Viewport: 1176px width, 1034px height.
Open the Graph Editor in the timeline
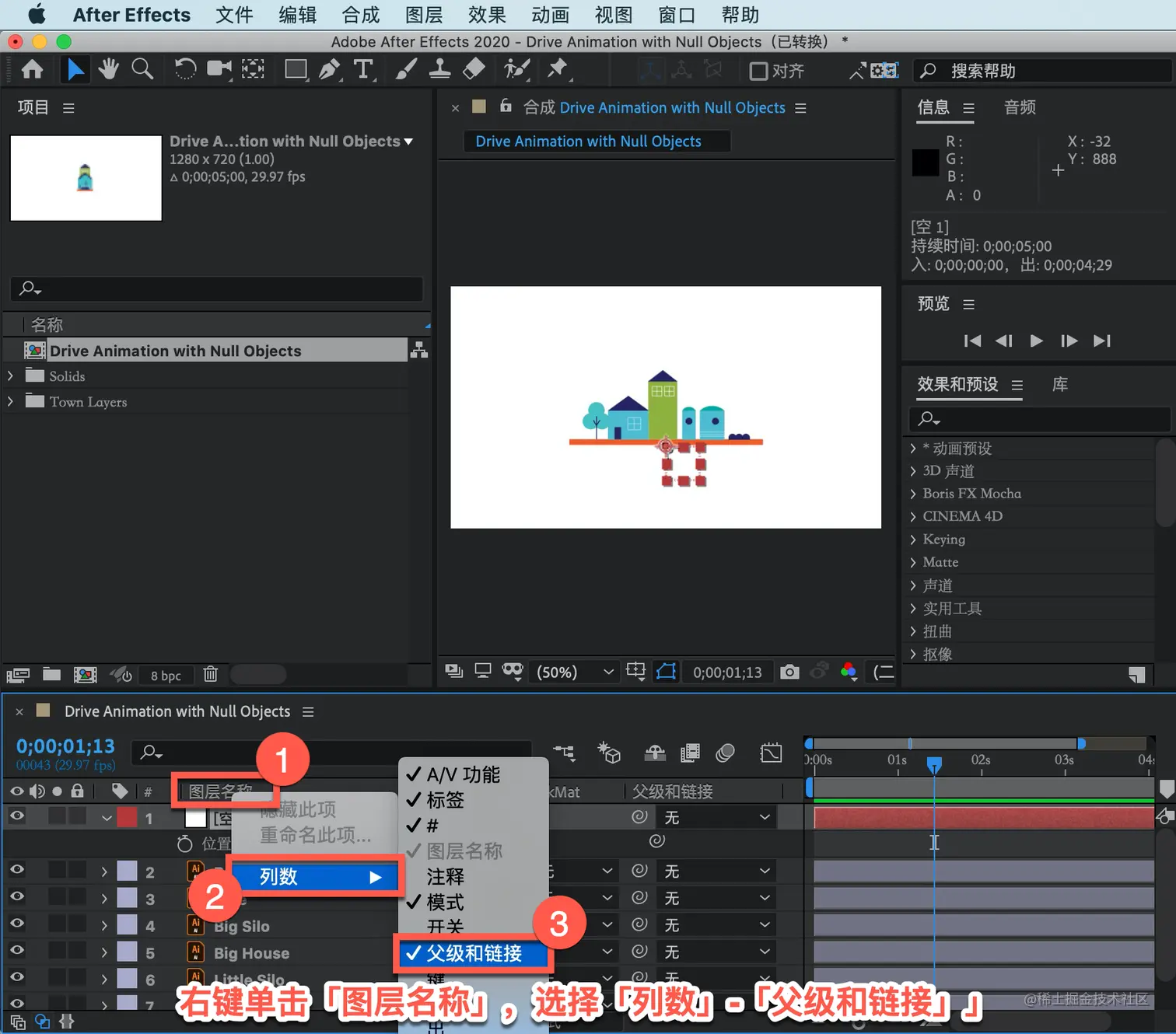(771, 753)
